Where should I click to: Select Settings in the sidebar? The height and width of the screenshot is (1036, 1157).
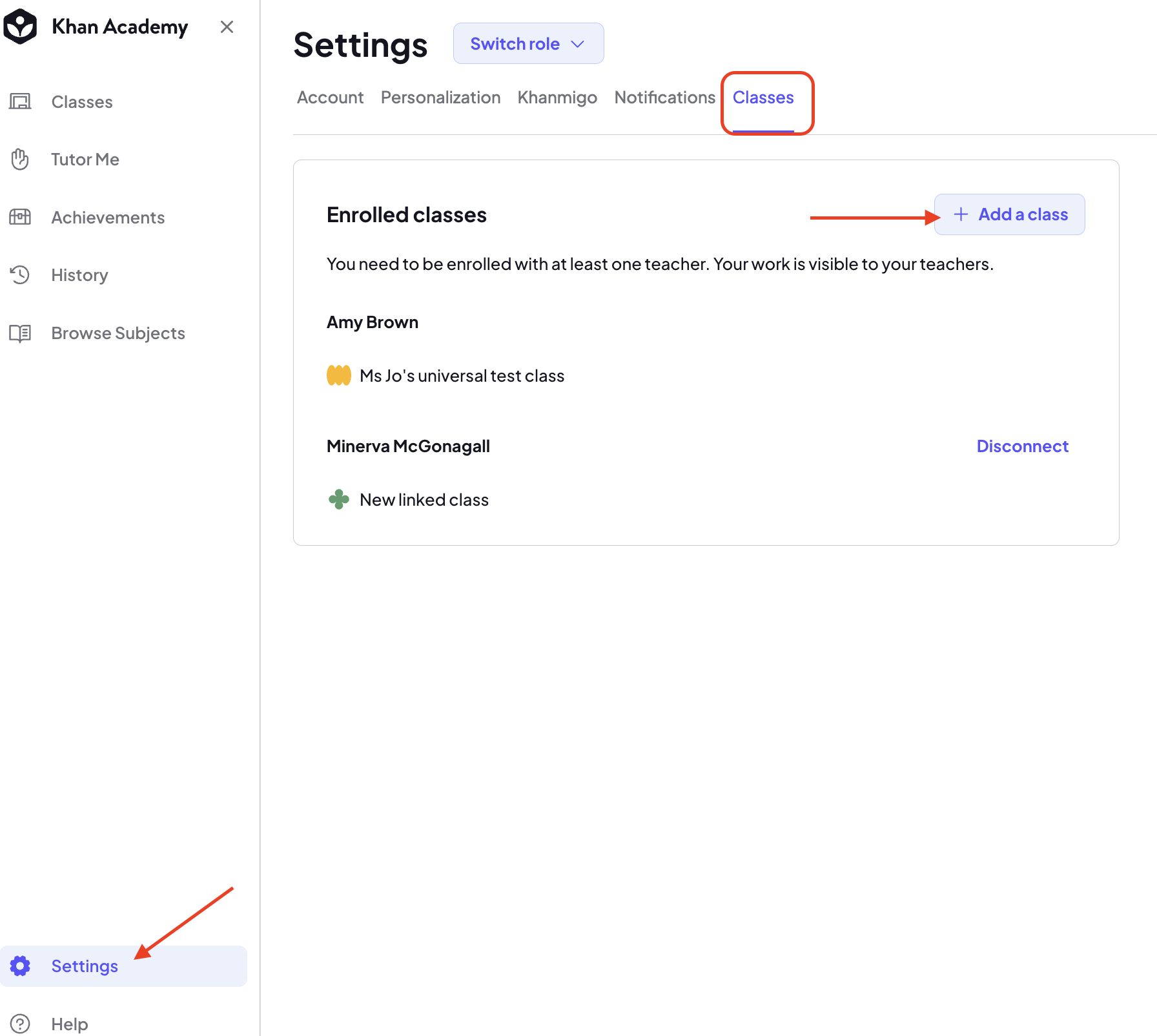tap(123, 966)
